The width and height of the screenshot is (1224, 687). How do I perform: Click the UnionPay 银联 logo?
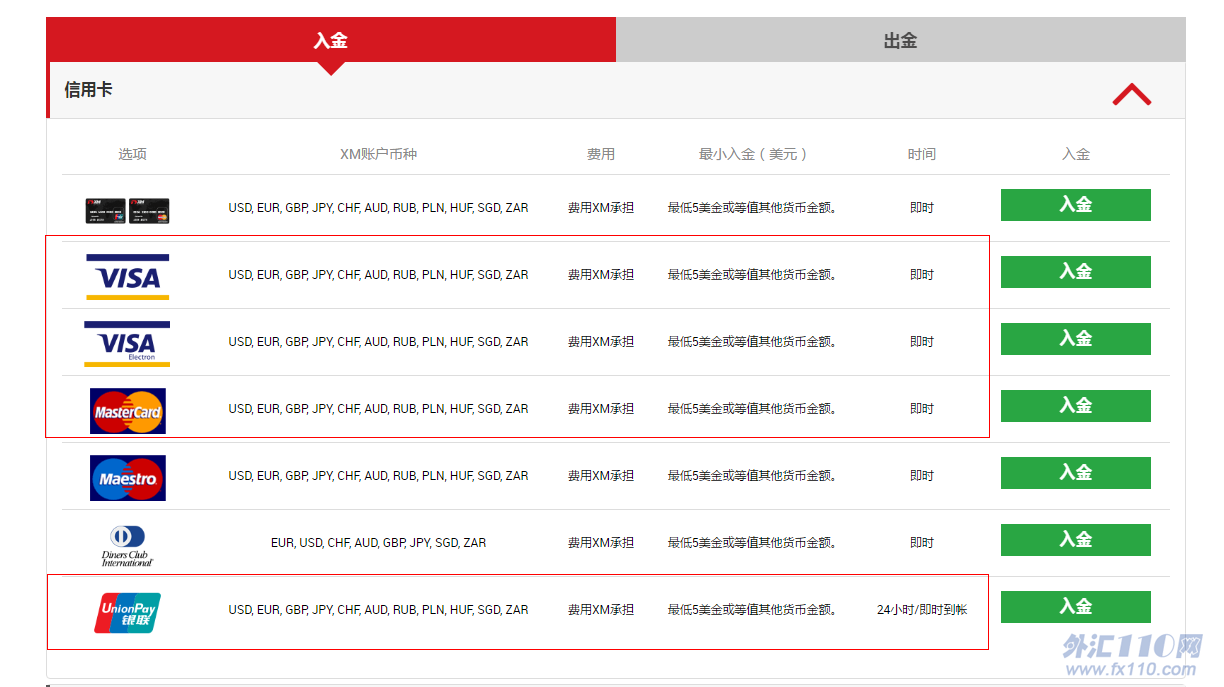click(128, 612)
